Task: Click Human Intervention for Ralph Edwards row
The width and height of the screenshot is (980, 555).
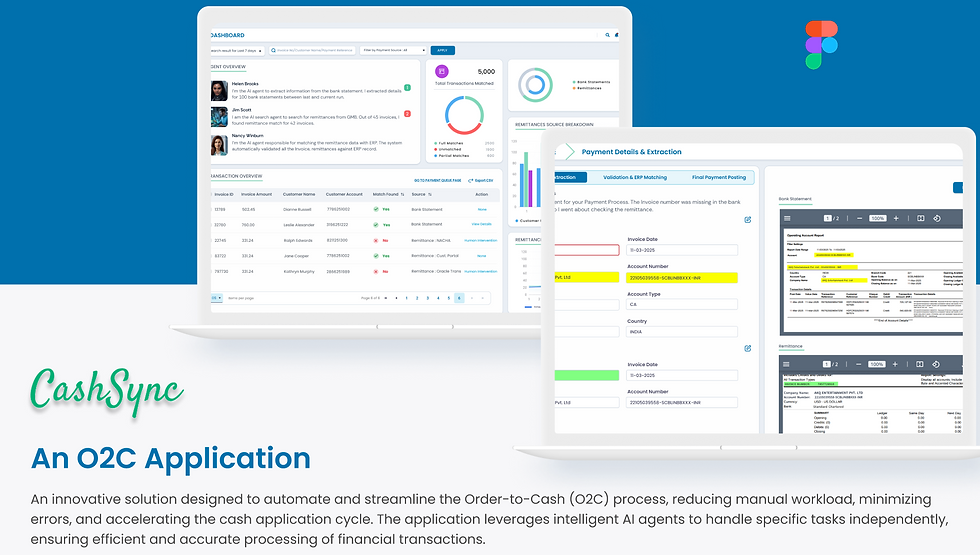Action: point(481,241)
